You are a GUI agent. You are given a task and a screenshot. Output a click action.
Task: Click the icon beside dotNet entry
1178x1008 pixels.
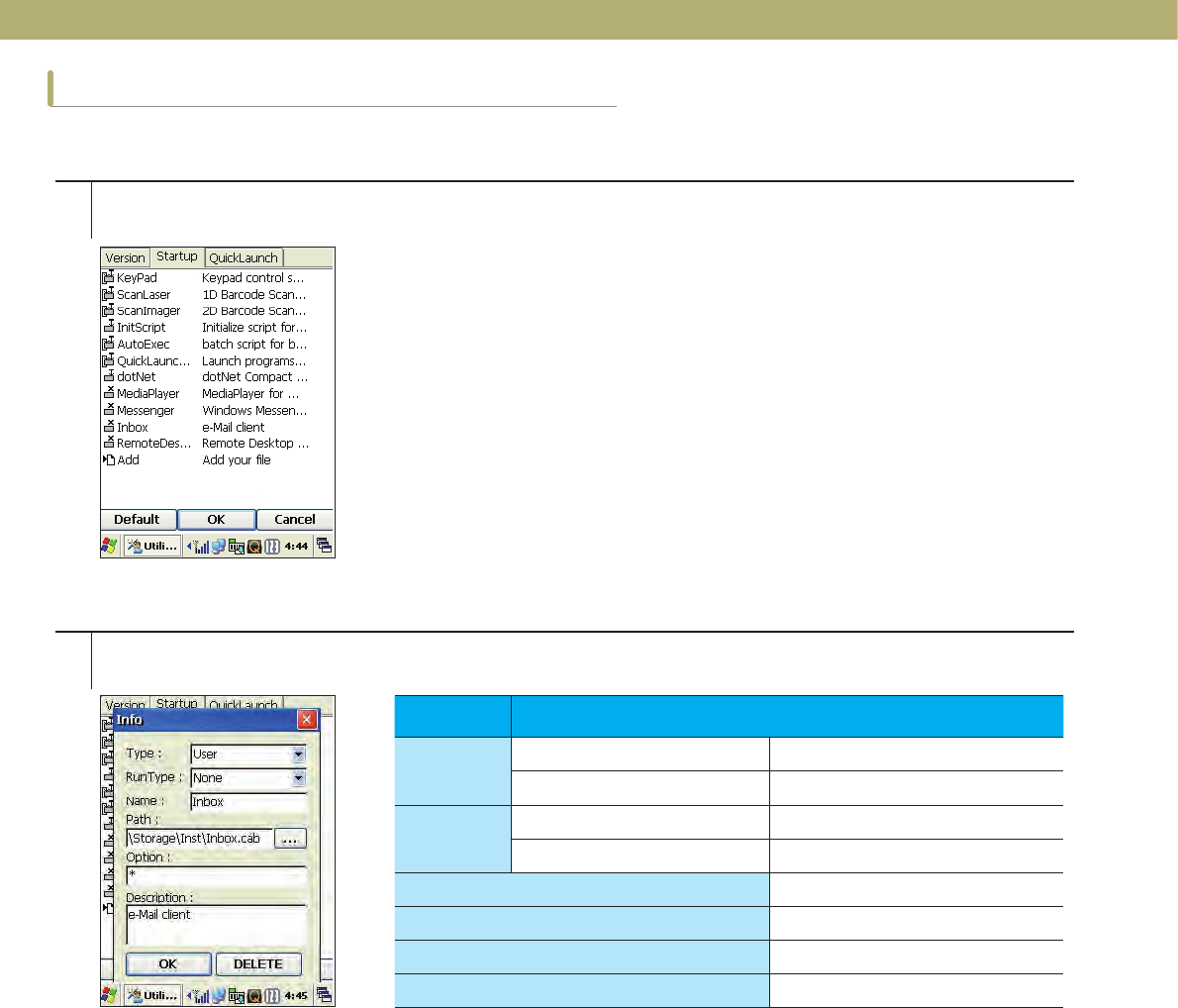(108, 376)
